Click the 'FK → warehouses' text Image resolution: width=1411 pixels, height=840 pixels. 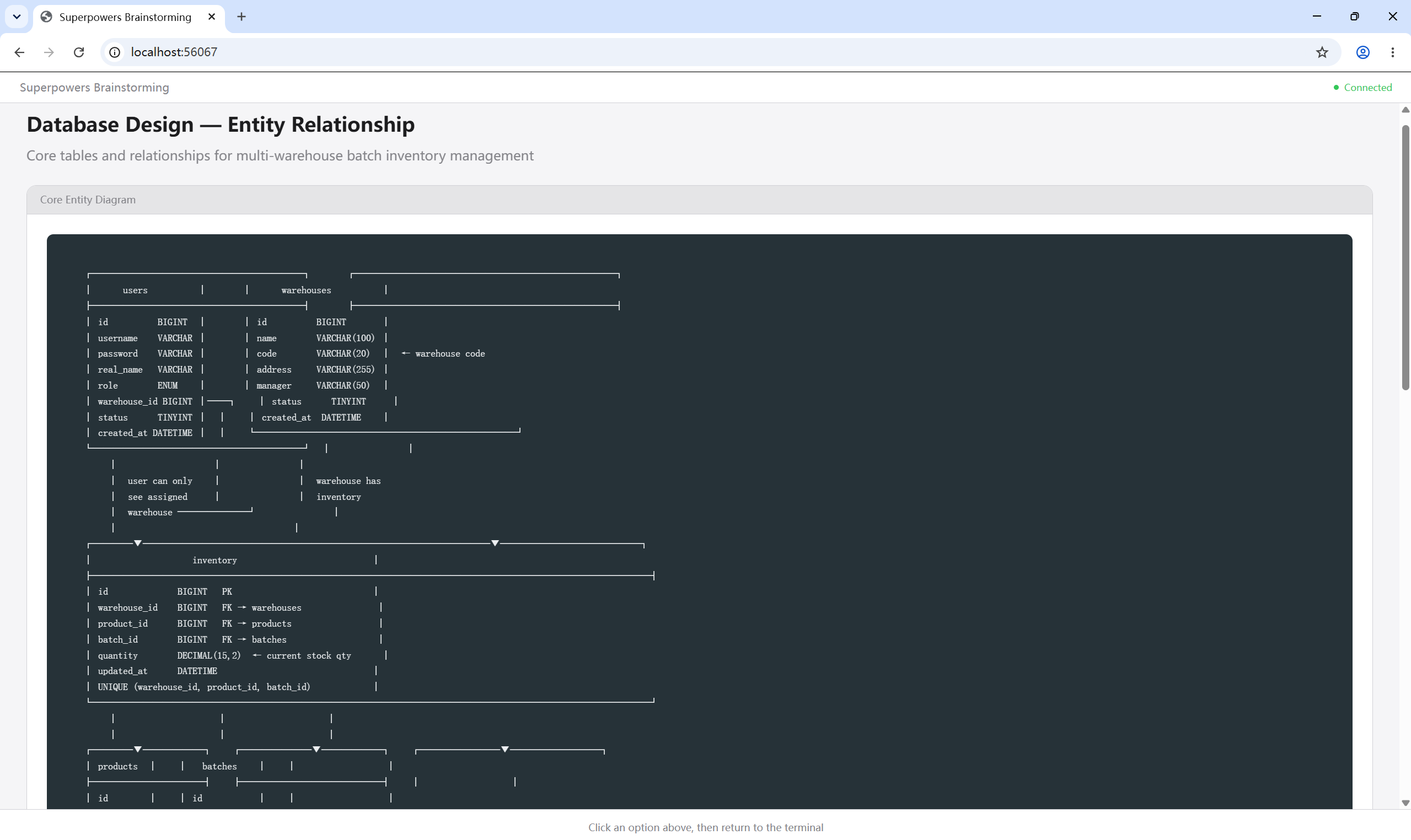pyautogui.click(x=261, y=607)
